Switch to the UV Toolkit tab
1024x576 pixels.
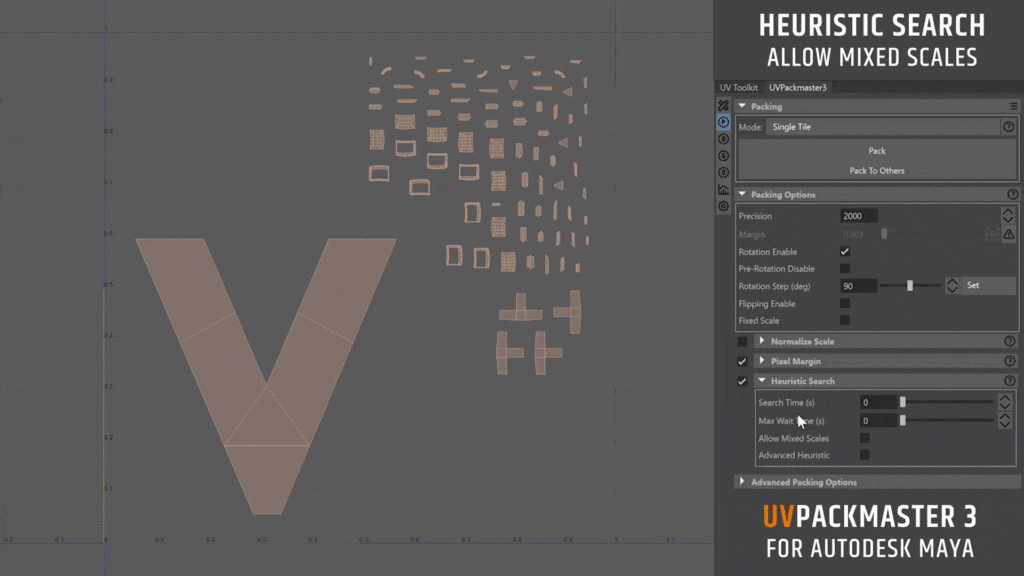(739, 87)
